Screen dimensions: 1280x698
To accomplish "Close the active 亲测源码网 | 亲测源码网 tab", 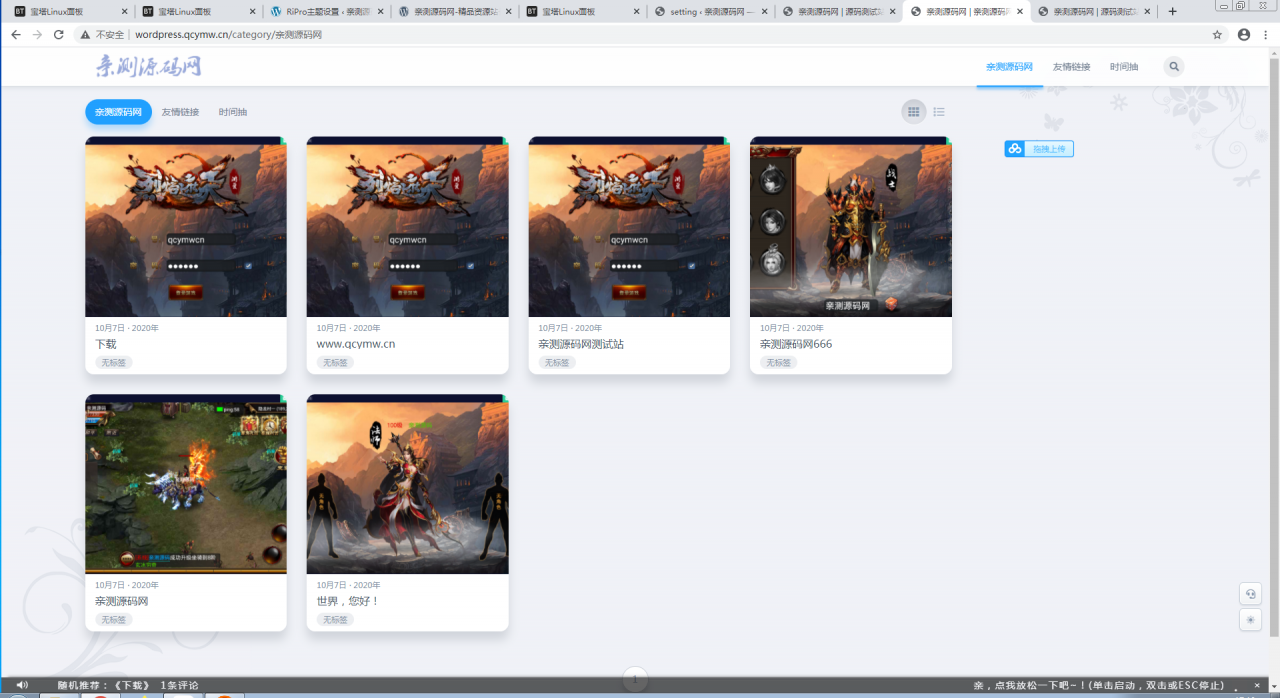I will pos(1019,12).
